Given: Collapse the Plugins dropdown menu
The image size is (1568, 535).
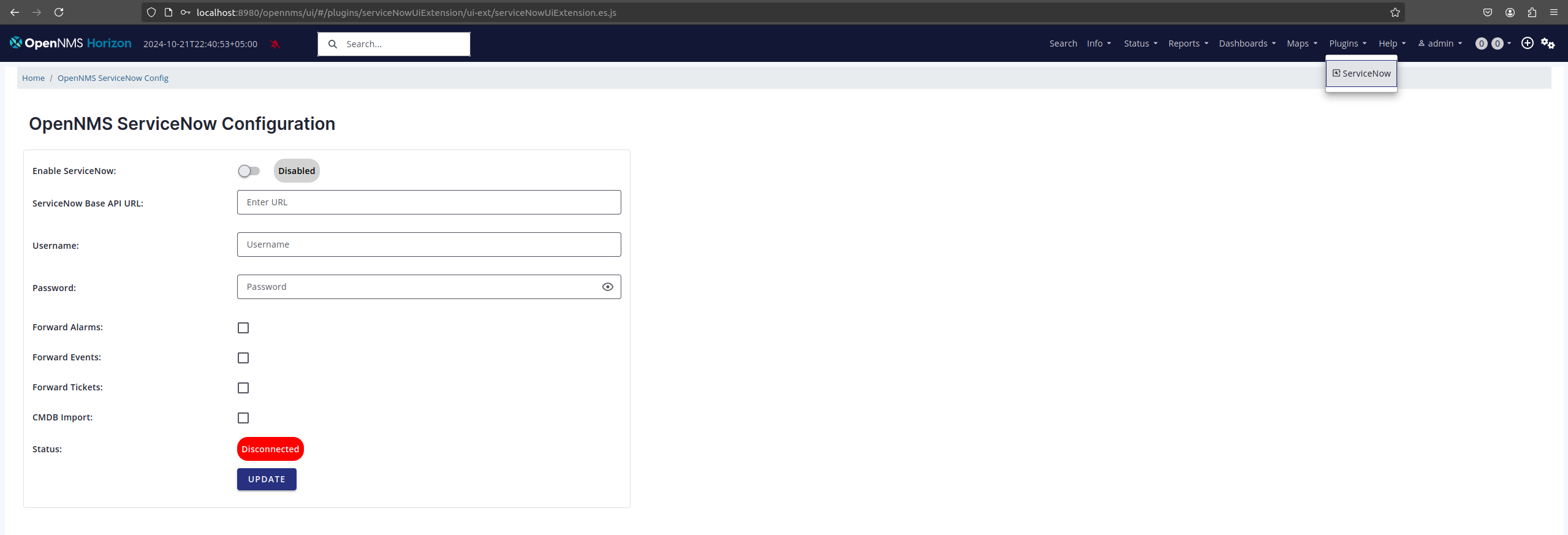Looking at the screenshot, I should point(1347,44).
